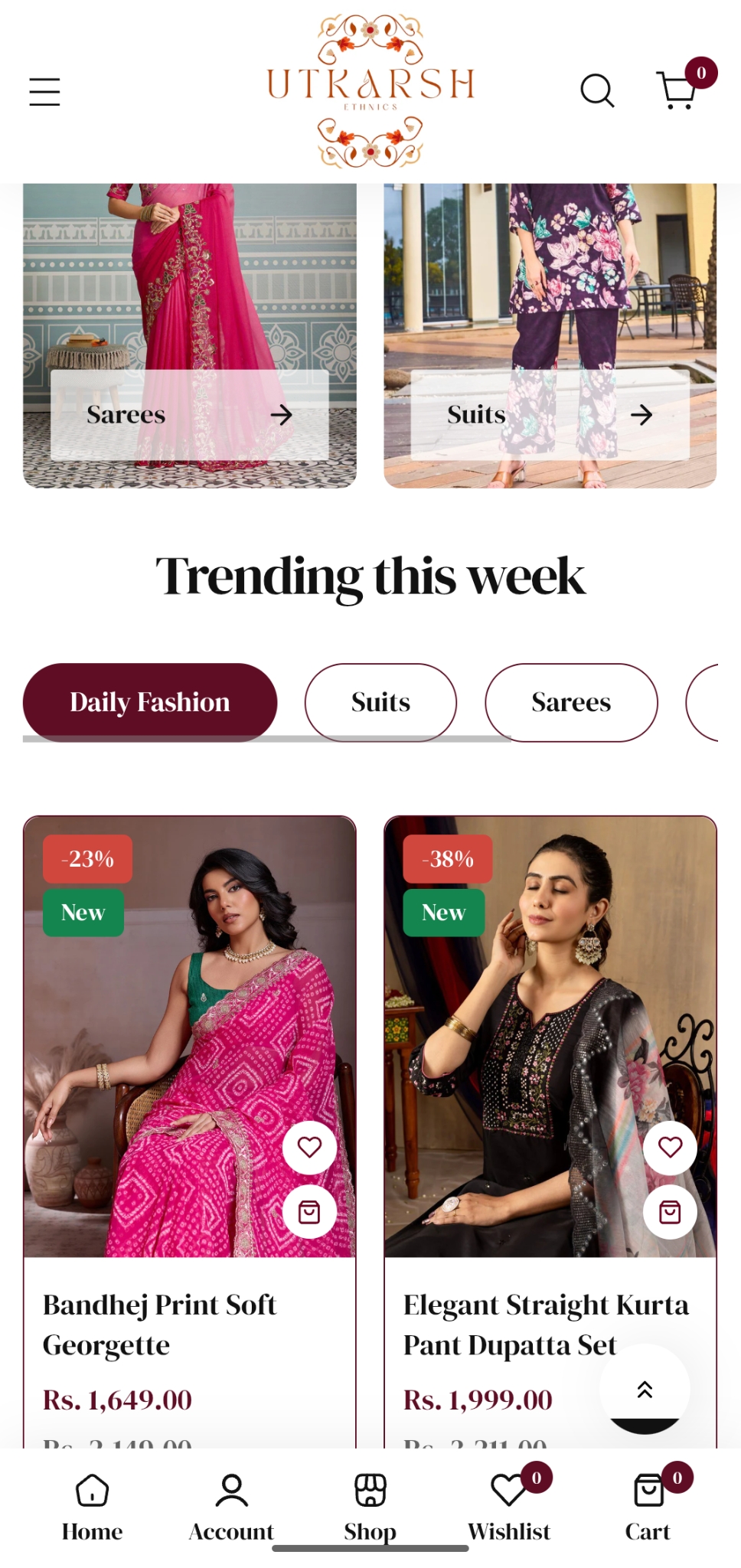Tap the search magnifier icon

tap(597, 91)
